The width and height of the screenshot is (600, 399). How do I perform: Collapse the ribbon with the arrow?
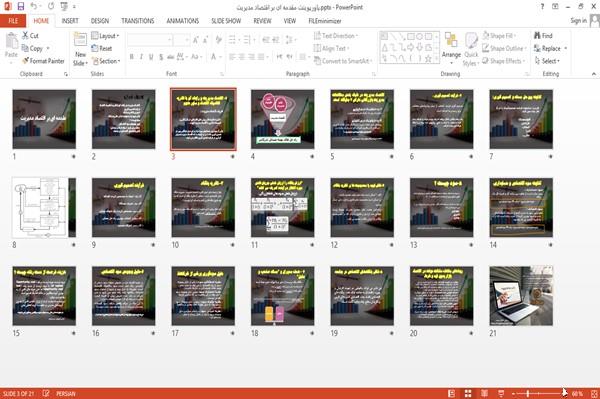tap(593, 74)
